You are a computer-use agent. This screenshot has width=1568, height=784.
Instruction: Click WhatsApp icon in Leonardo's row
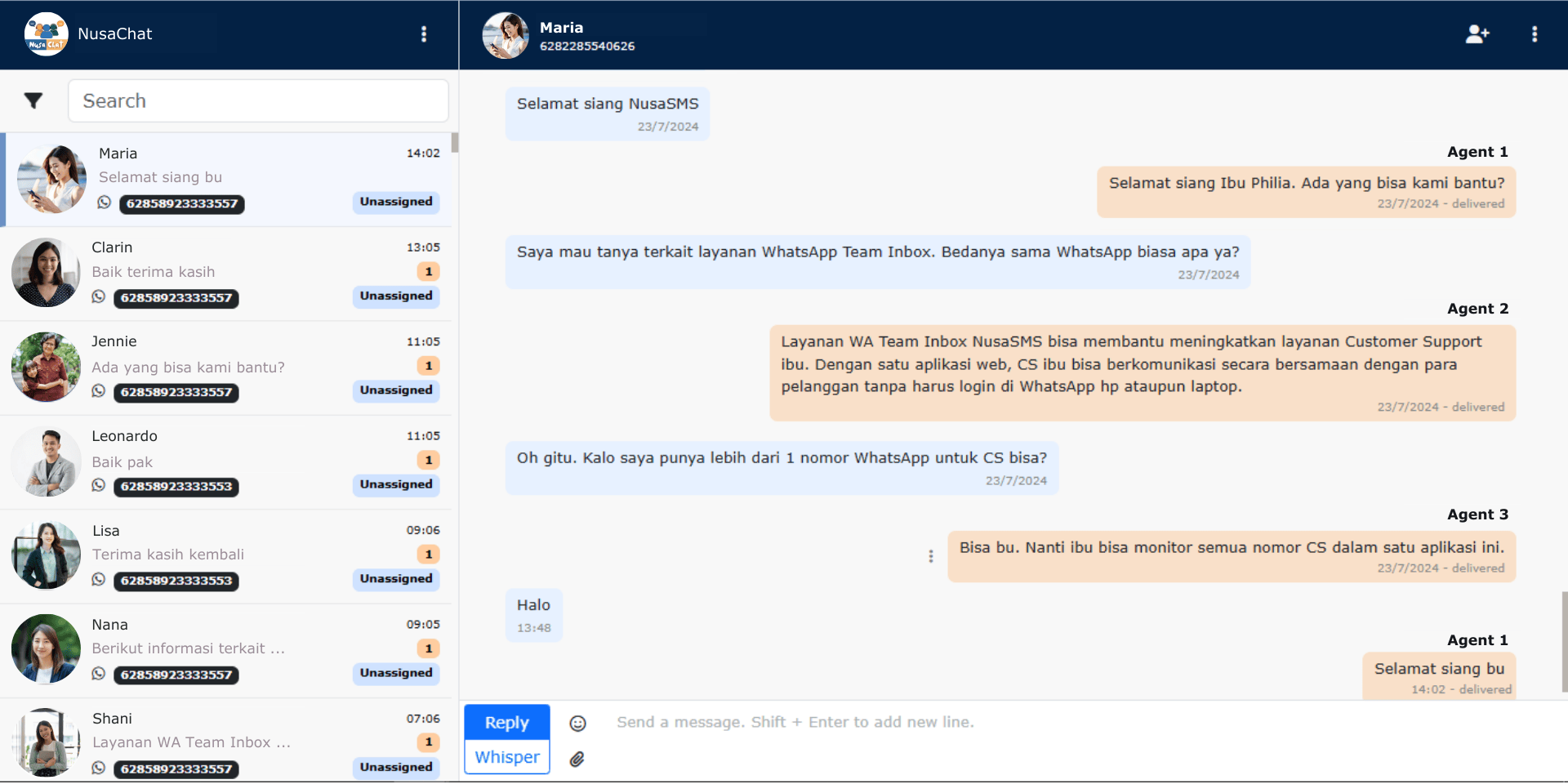pos(99,485)
